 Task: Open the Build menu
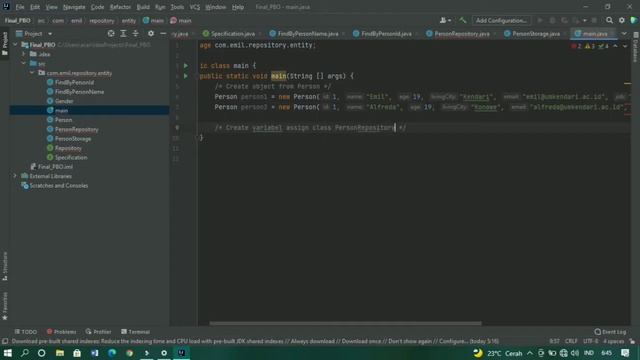143,7
